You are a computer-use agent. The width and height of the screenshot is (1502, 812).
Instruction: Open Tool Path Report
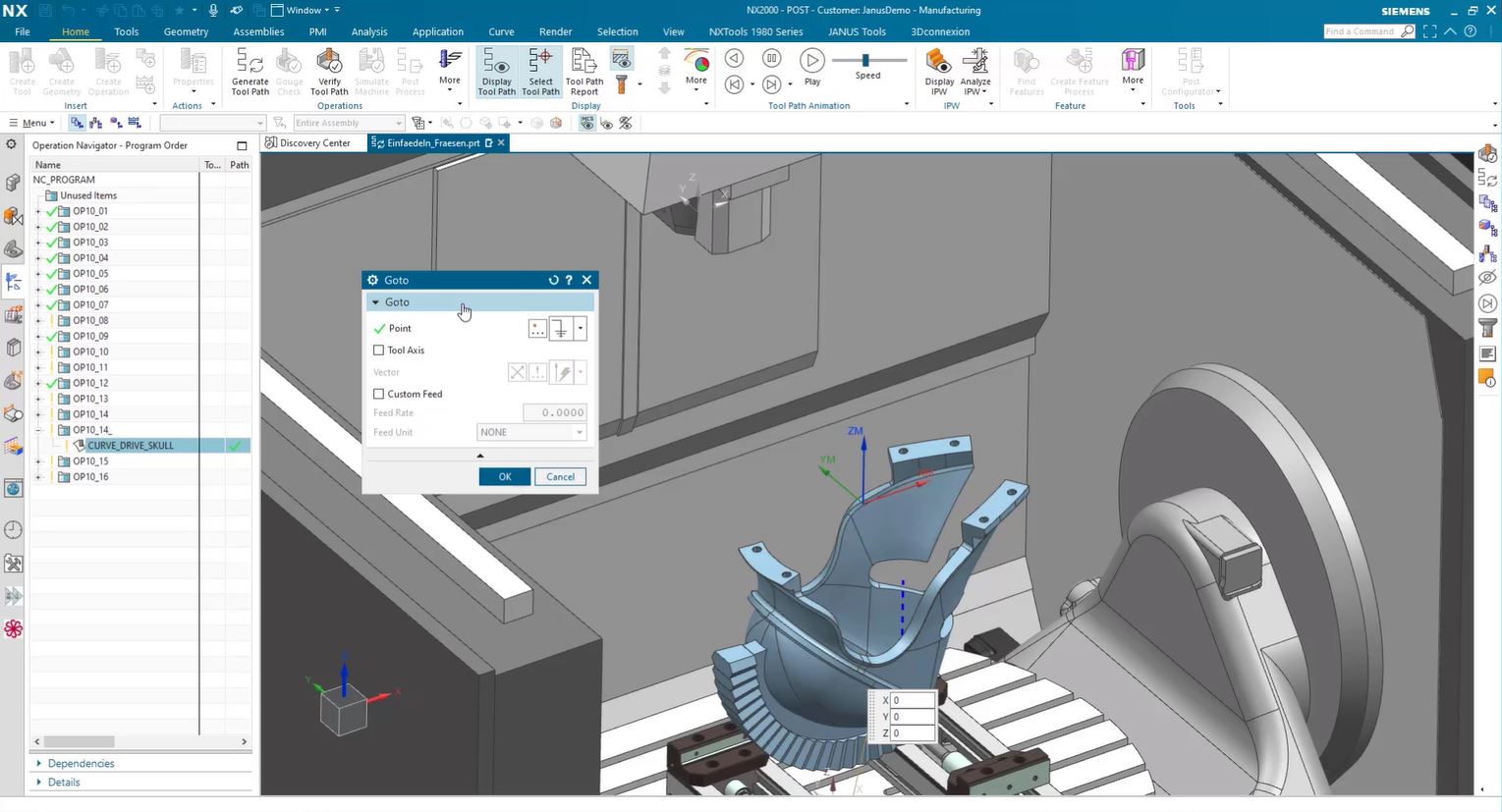[584, 73]
